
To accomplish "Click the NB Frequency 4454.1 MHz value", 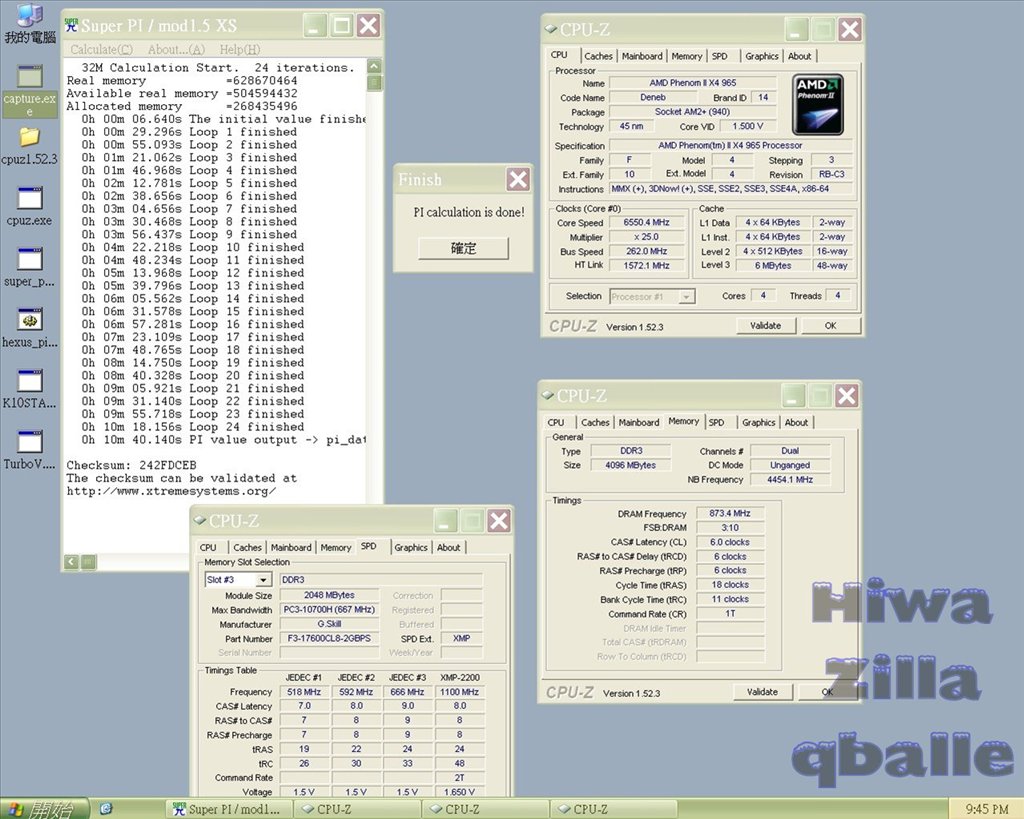I will tap(790, 479).
